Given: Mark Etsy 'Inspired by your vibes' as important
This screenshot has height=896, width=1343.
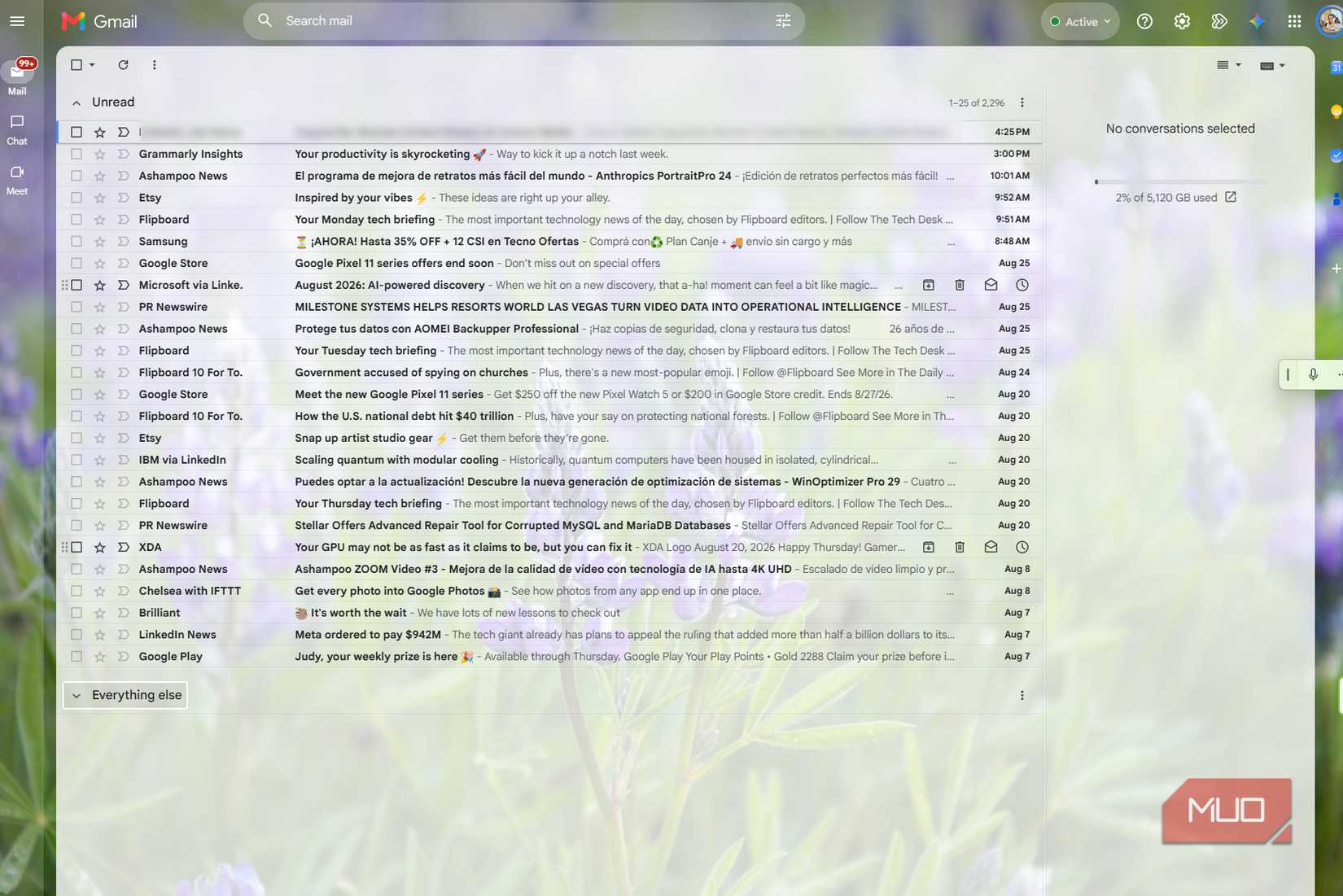Looking at the screenshot, I should pos(123,198).
